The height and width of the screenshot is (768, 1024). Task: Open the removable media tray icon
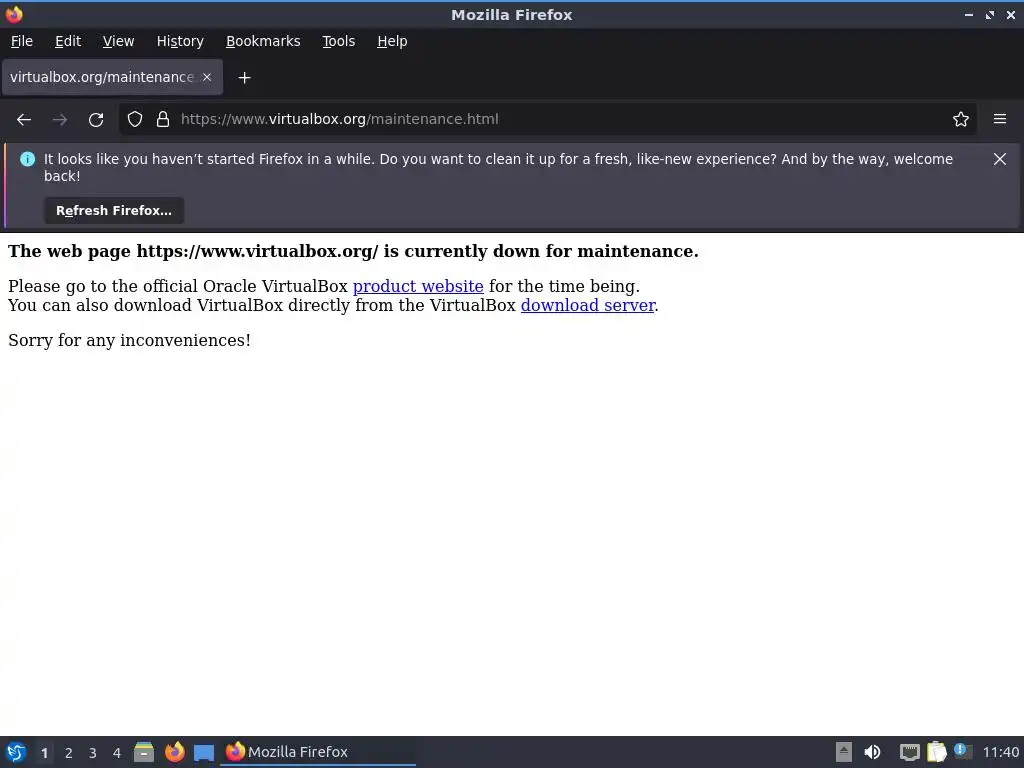[x=843, y=752]
